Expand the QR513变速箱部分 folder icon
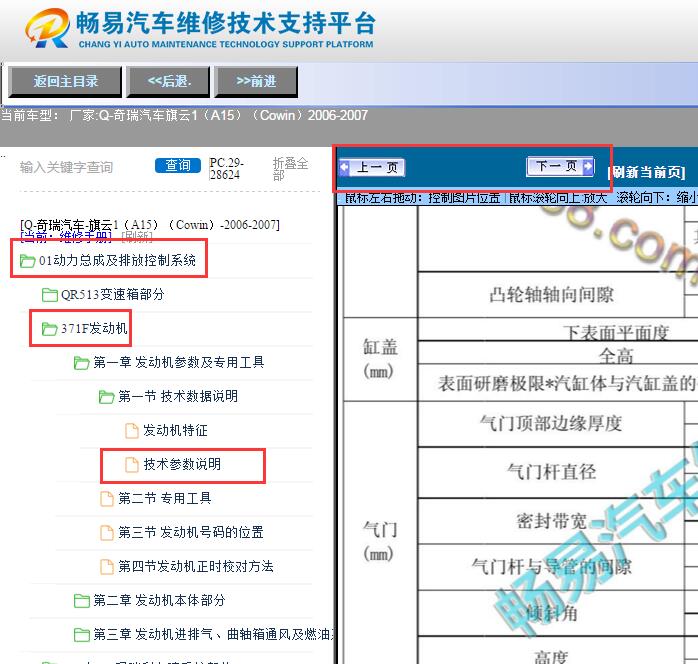The height and width of the screenshot is (664, 698). click(x=49, y=295)
